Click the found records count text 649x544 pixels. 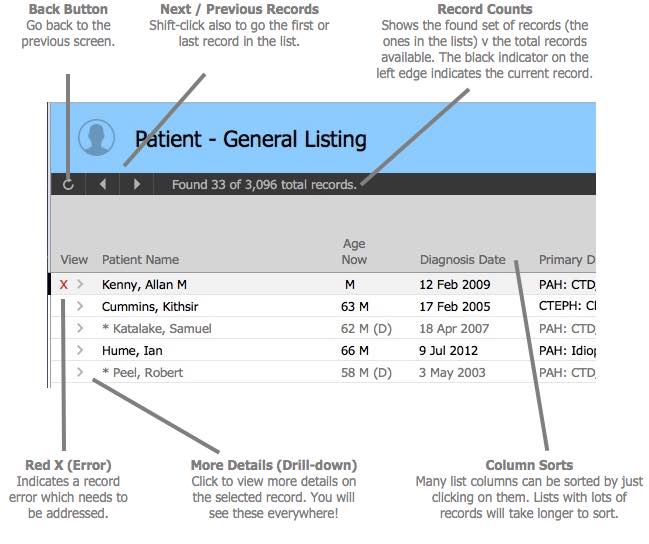tap(263, 184)
